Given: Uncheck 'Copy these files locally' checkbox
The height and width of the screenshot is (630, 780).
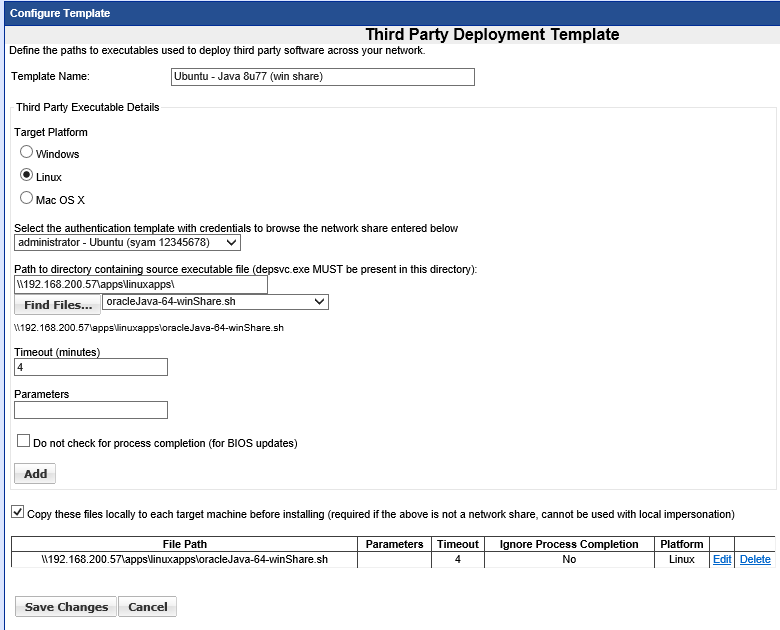Looking at the screenshot, I should coord(18,512).
